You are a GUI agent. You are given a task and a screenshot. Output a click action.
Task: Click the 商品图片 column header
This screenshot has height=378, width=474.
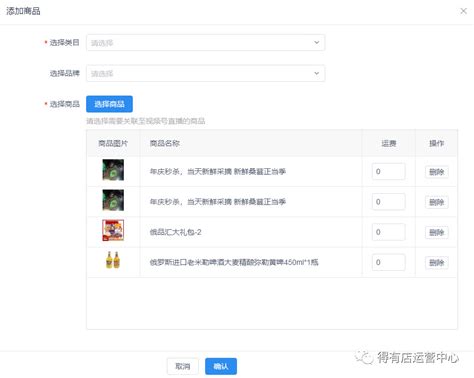pyautogui.click(x=113, y=143)
